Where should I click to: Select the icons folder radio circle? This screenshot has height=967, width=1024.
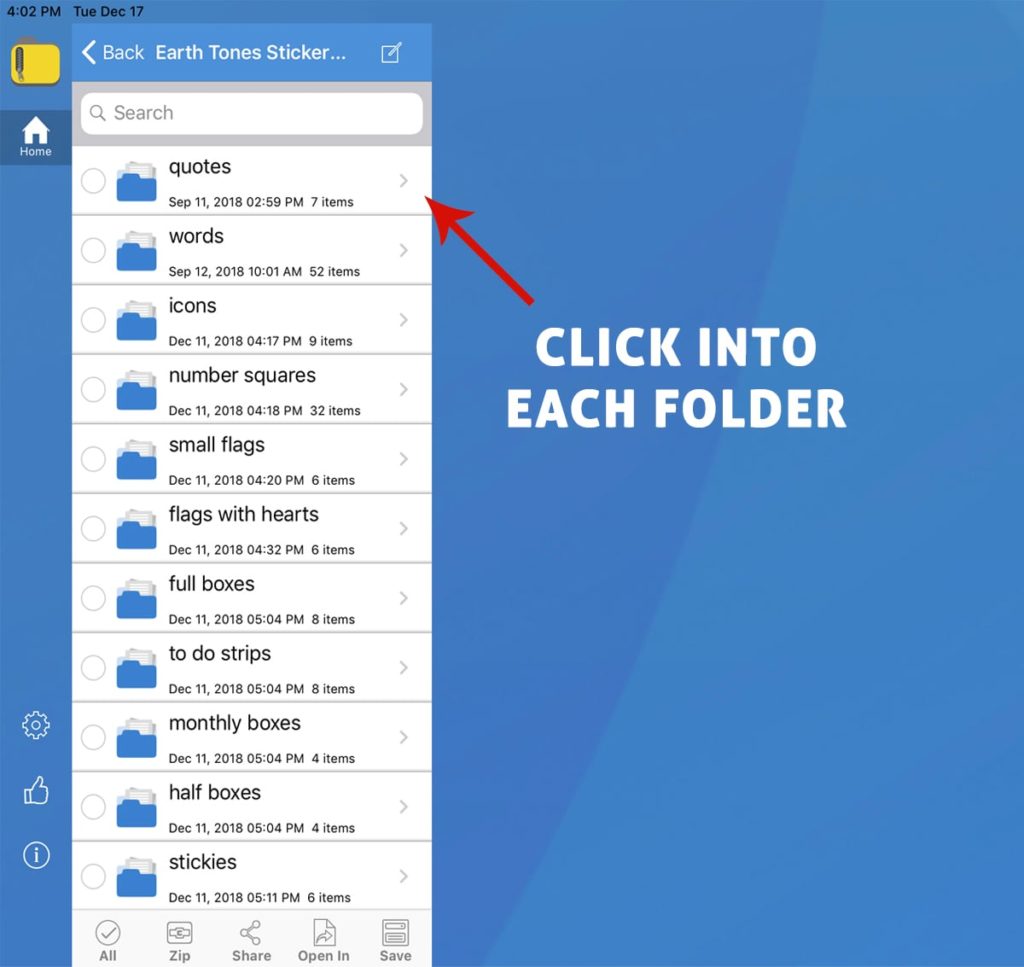93,320
